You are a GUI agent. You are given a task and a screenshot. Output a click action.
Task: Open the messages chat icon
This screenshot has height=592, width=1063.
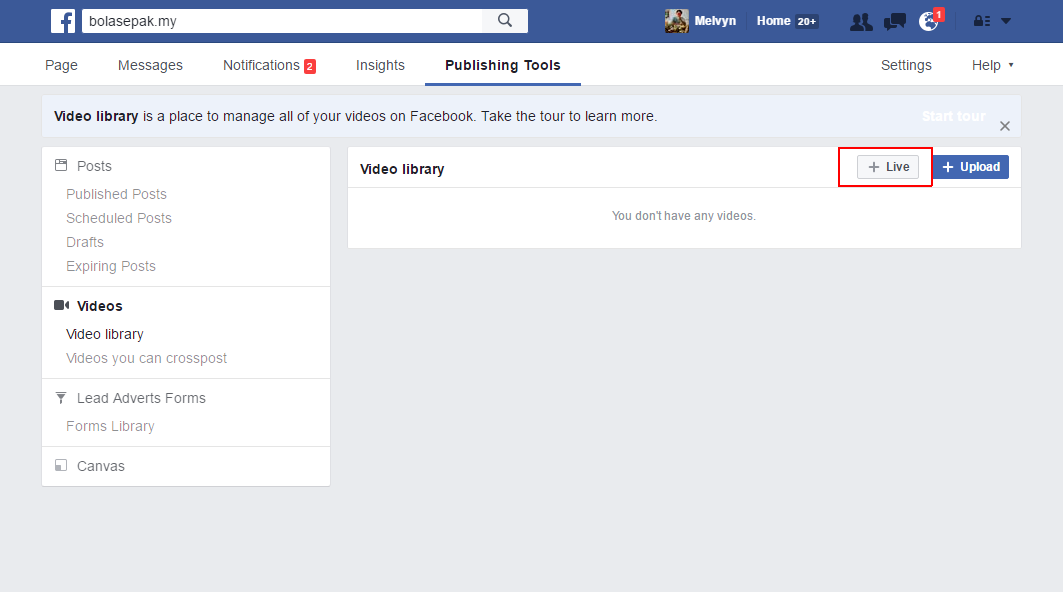(x=895, y=22)
